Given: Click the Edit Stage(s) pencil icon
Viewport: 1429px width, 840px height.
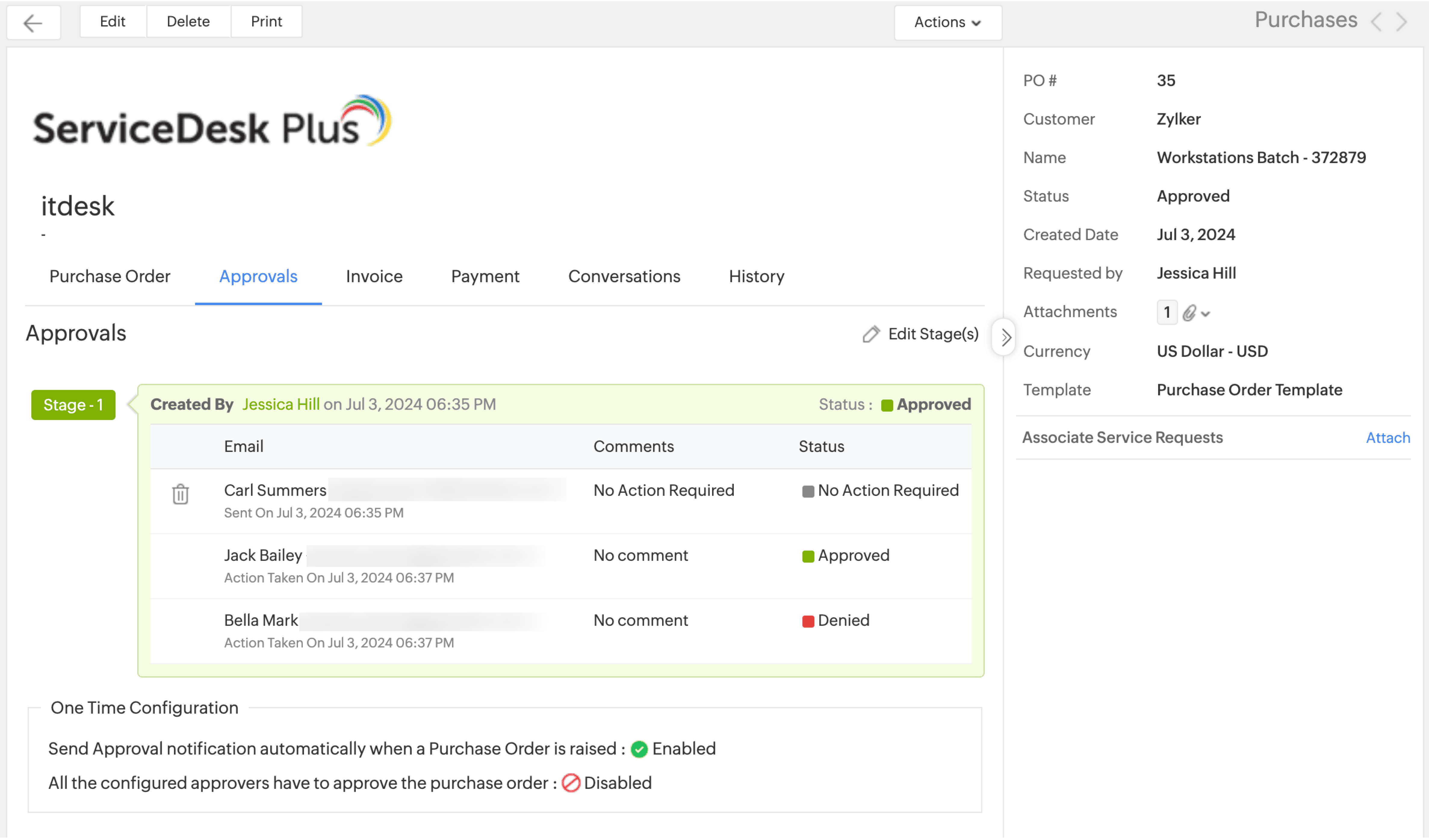Looking at the screenshot, I should (871, 335).
